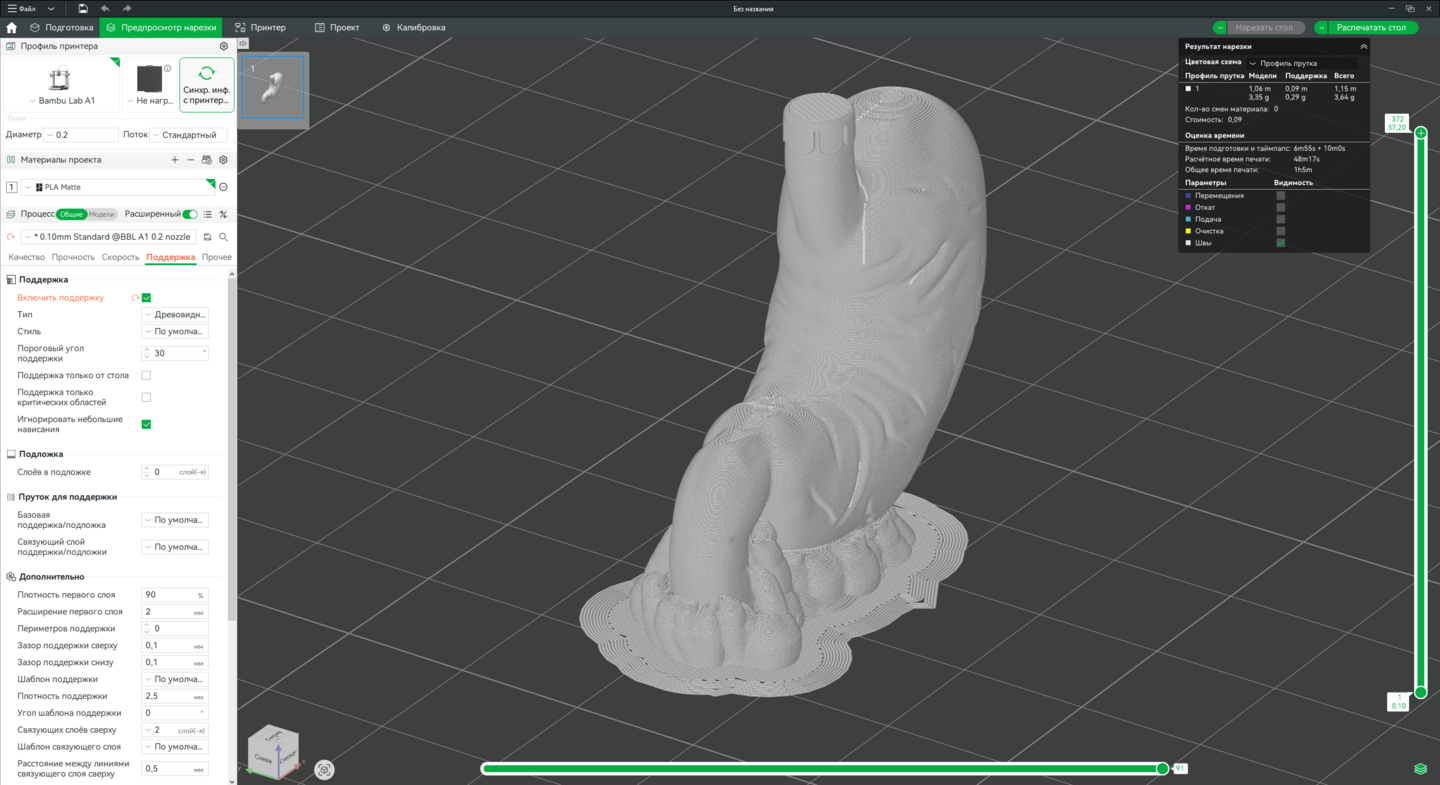
Task: Toggle the 'Включить поддержку' checkbox
Action: coord(146,298)
